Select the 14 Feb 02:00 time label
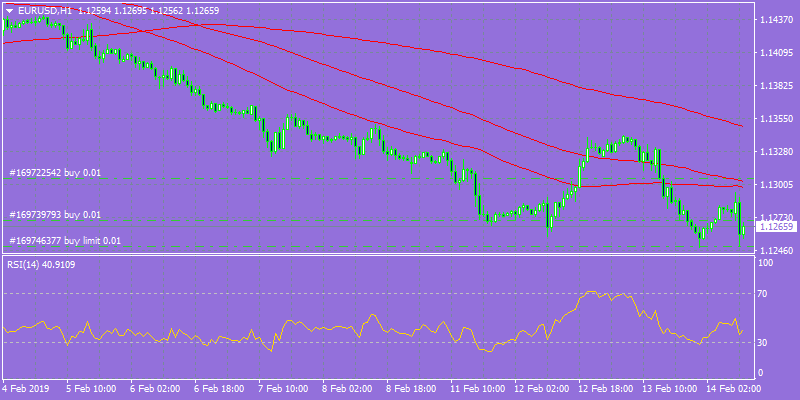The height and width of the screenshot is (400, 800). click(x=730, y=388)
